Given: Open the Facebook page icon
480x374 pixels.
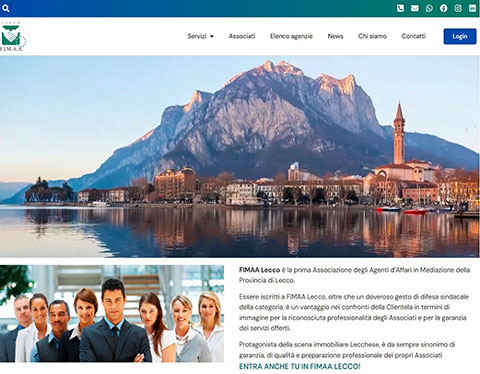Looking at the screenshot, I should click(x=444, y=8).
